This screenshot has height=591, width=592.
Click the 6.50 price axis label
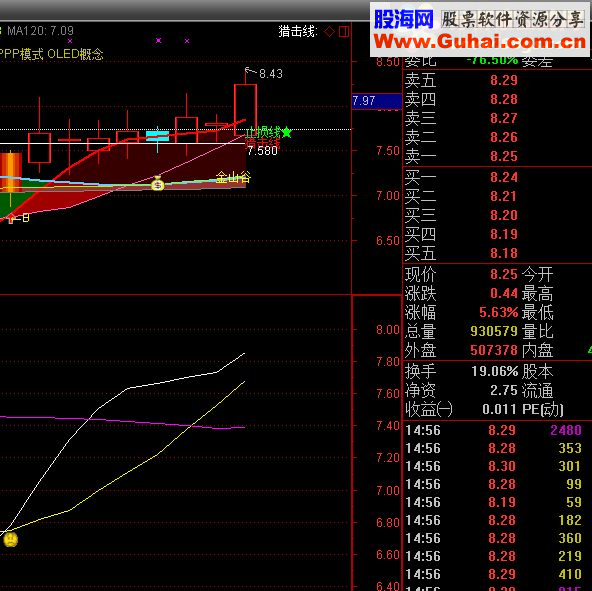(x=387, y=241)
